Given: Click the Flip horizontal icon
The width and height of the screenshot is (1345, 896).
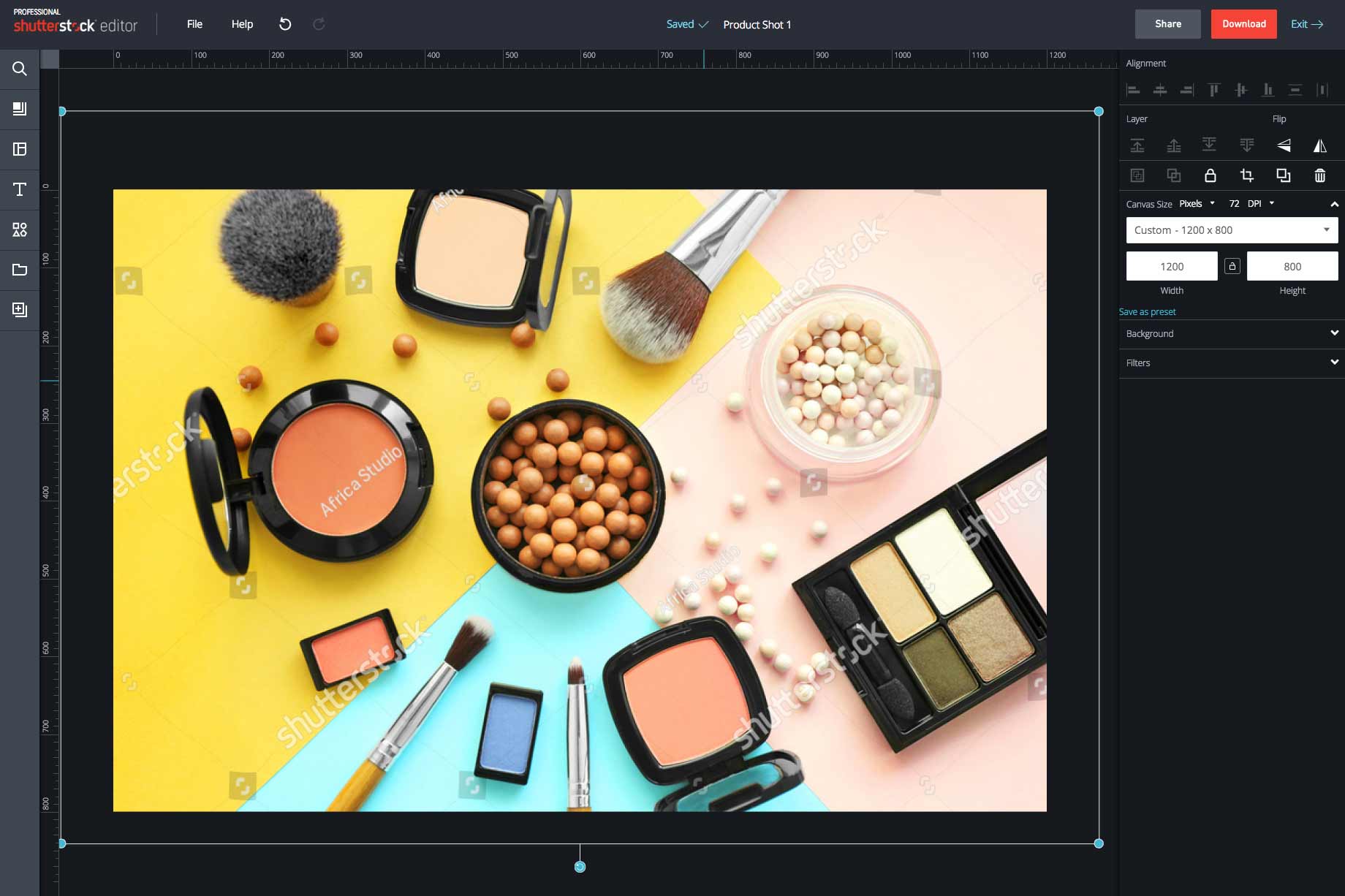Looking at the screenshot, I should [x=1320, y=145].
